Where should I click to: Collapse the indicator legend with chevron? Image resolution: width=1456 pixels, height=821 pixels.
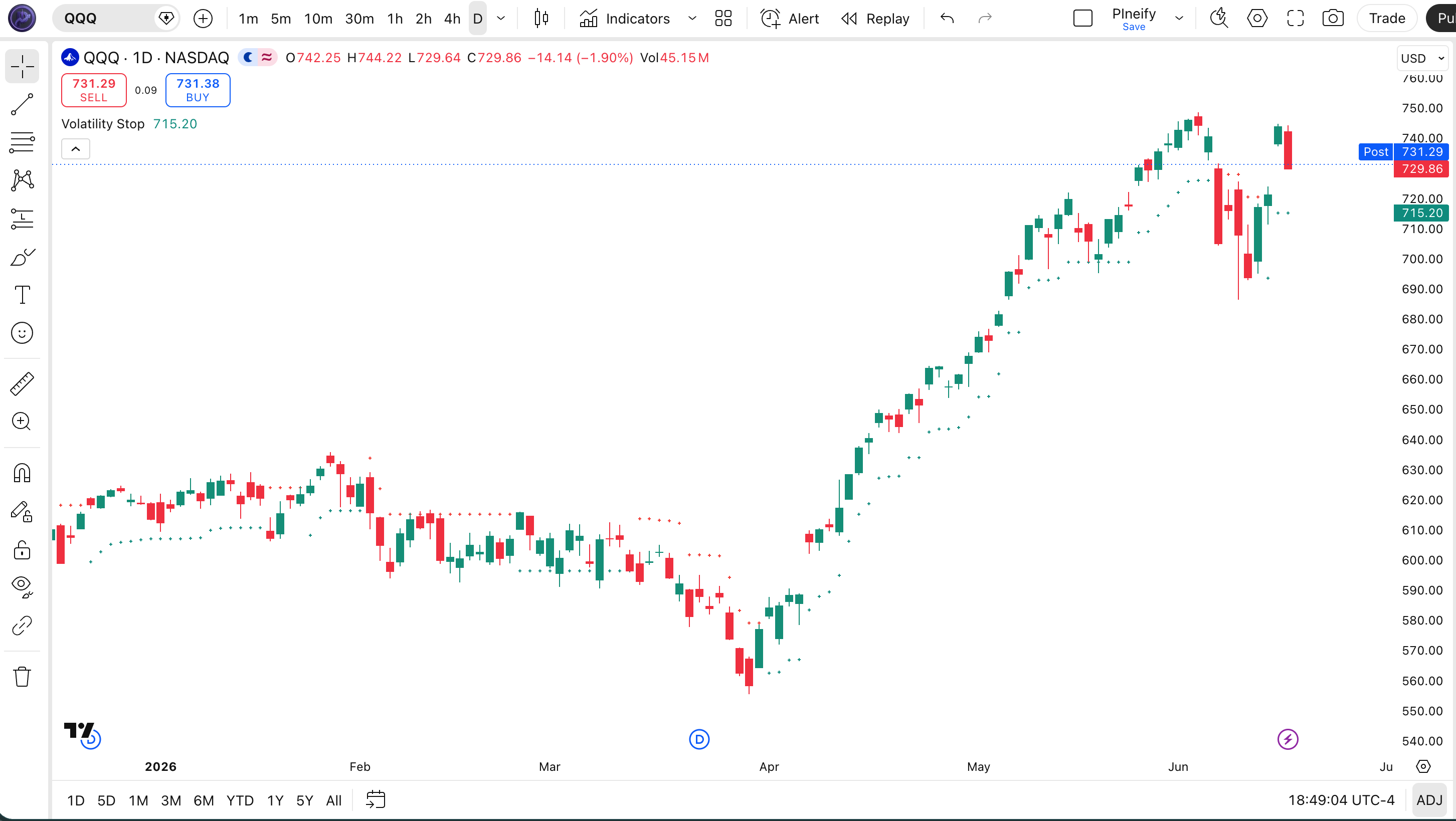[75, 149]
